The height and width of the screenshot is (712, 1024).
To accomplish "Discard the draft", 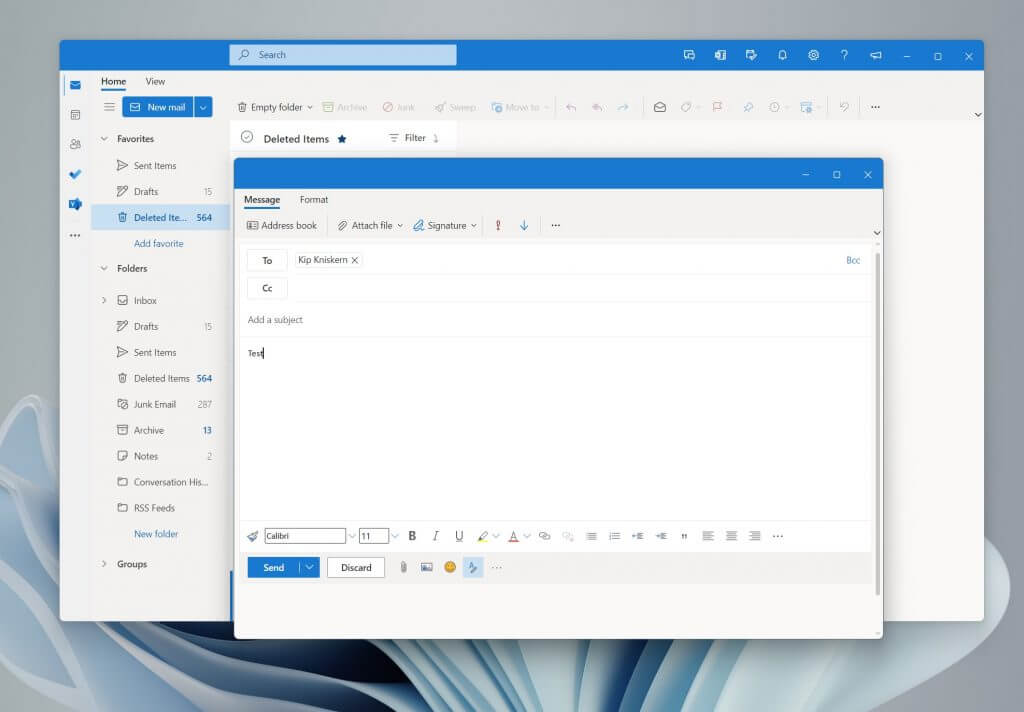I will point(356,568).
